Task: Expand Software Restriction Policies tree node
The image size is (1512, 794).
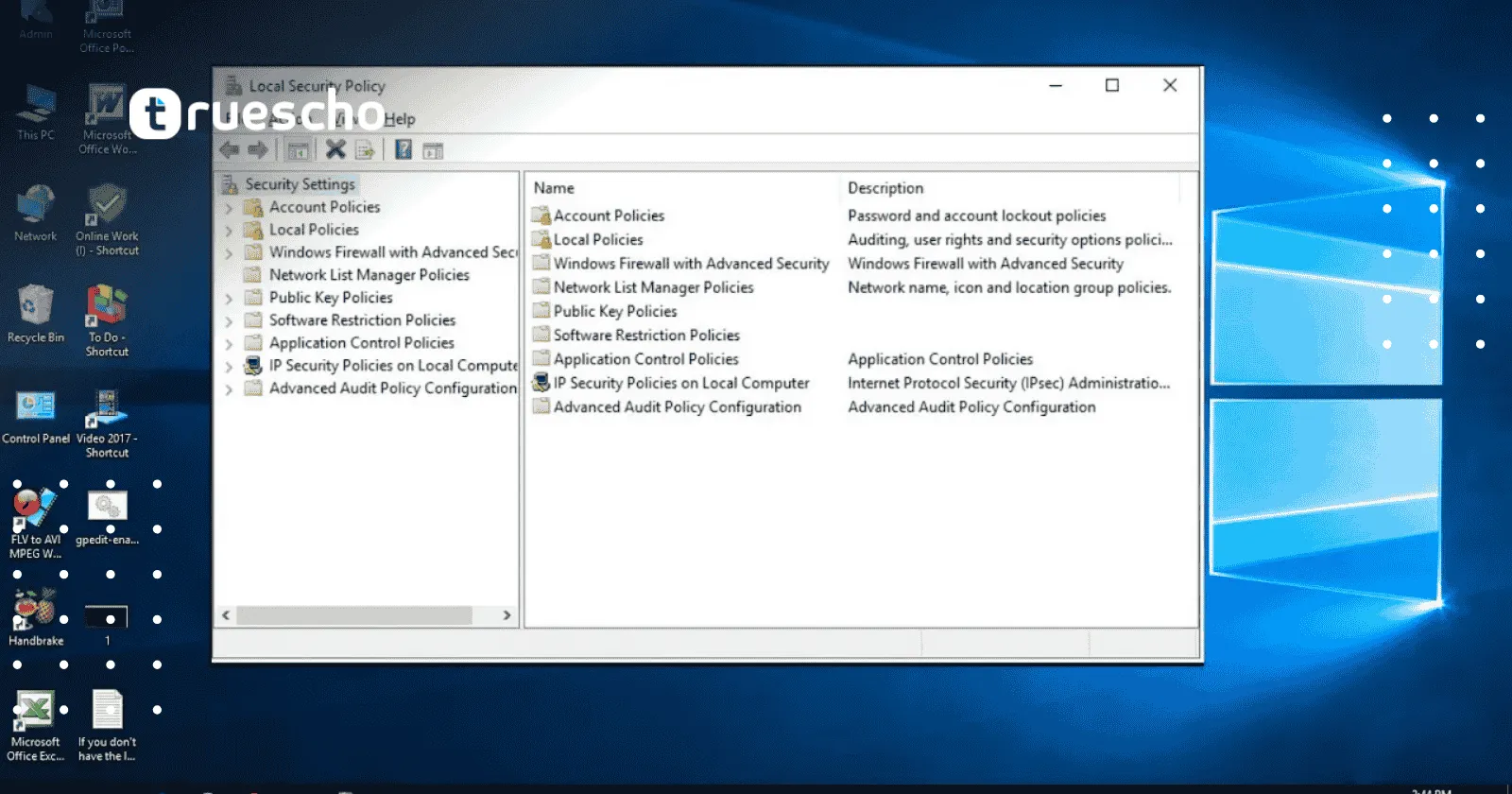Action: (x=229, y=320)
